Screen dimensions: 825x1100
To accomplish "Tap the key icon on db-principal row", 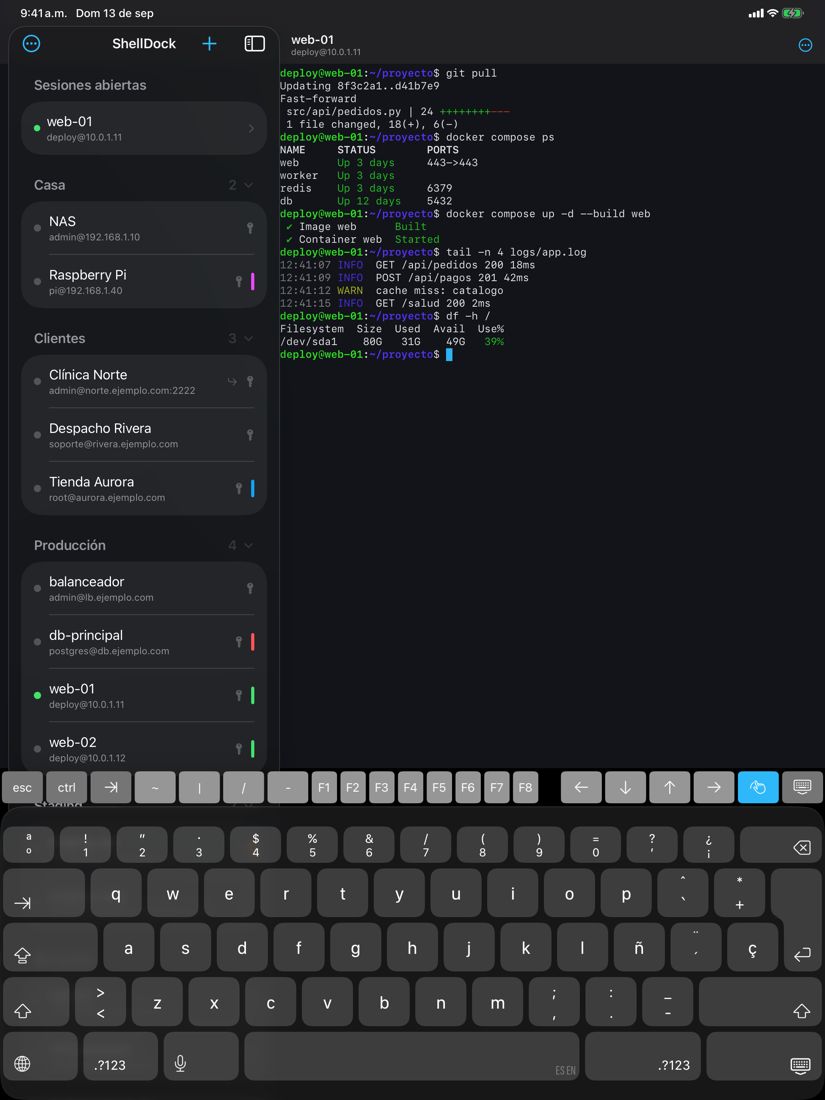I will 239,642.
